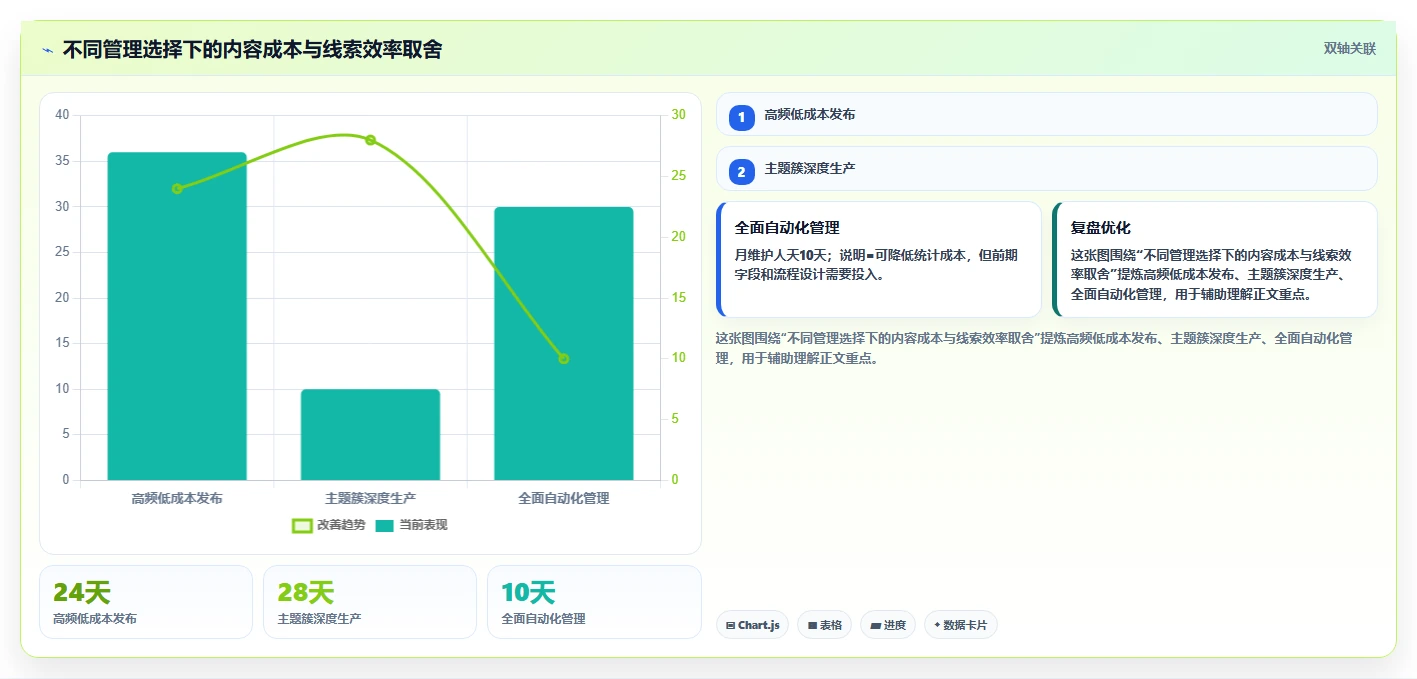Select step 2 主题簇深度生产

tap(1046, 168)
